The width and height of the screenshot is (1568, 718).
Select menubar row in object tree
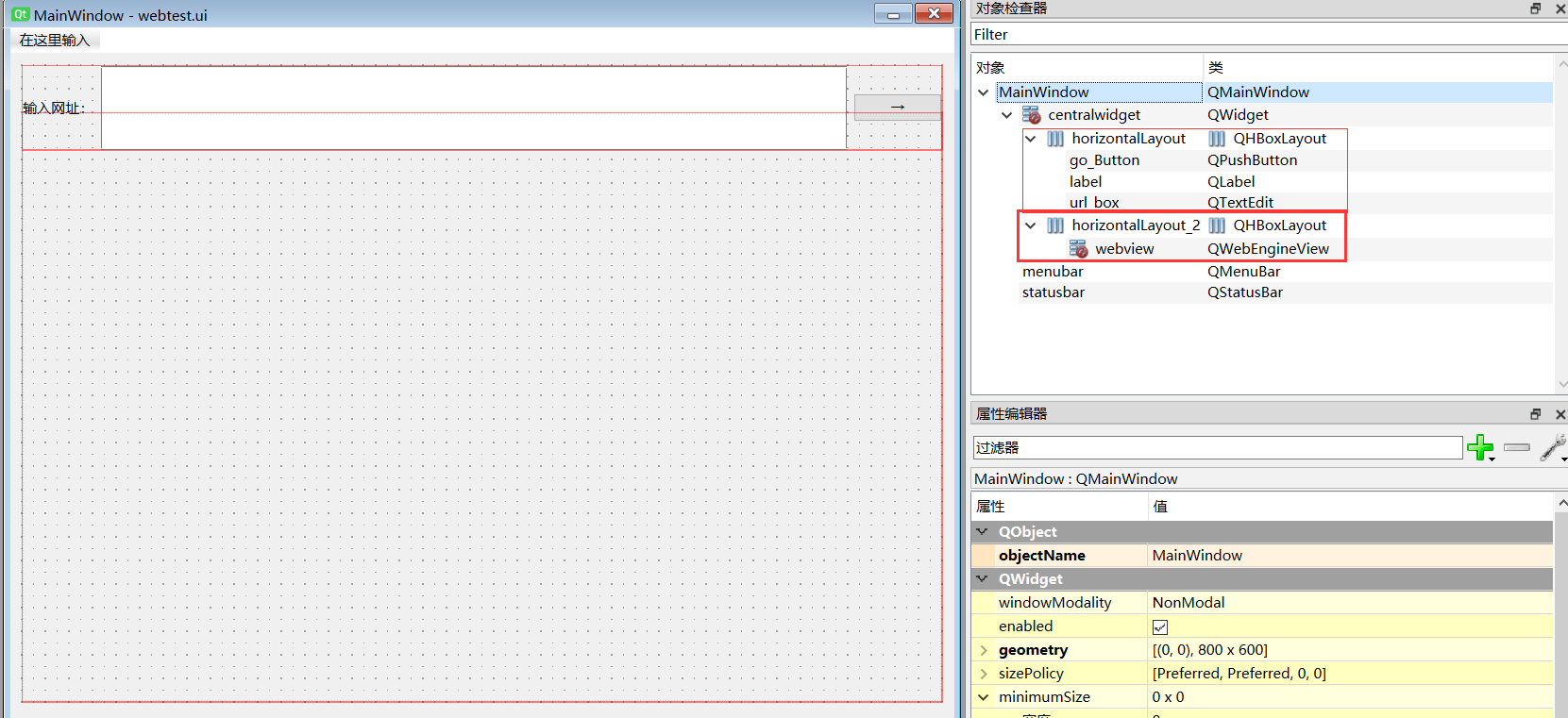pos(1053,272)
